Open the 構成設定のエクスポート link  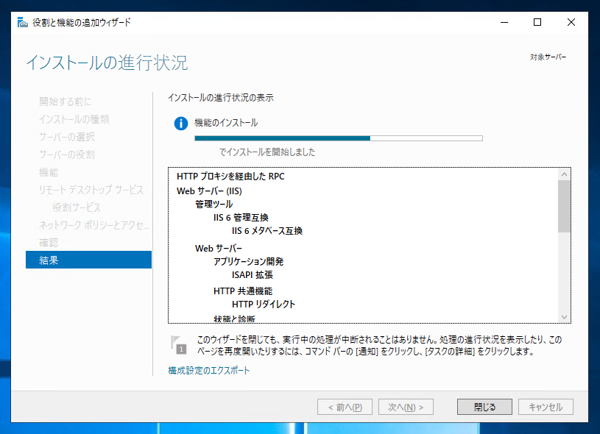pyautogui.click(x=209, y=370)
